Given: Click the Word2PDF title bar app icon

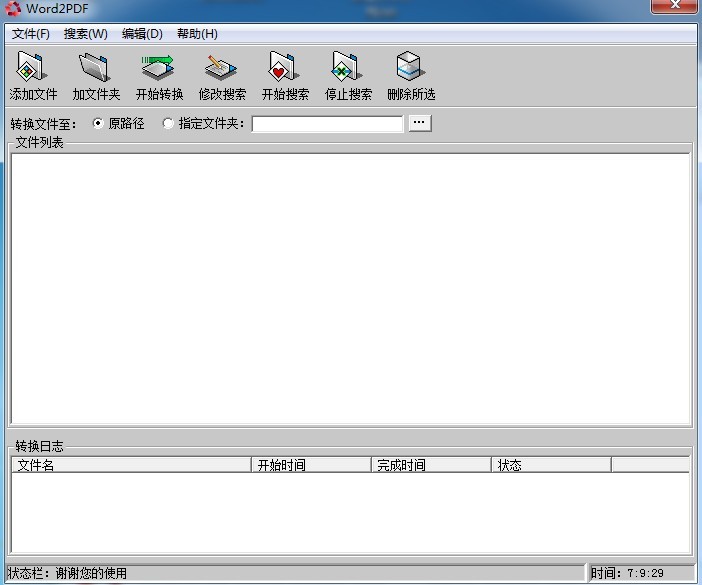Looking at the screenshot, I should point(13,10).
